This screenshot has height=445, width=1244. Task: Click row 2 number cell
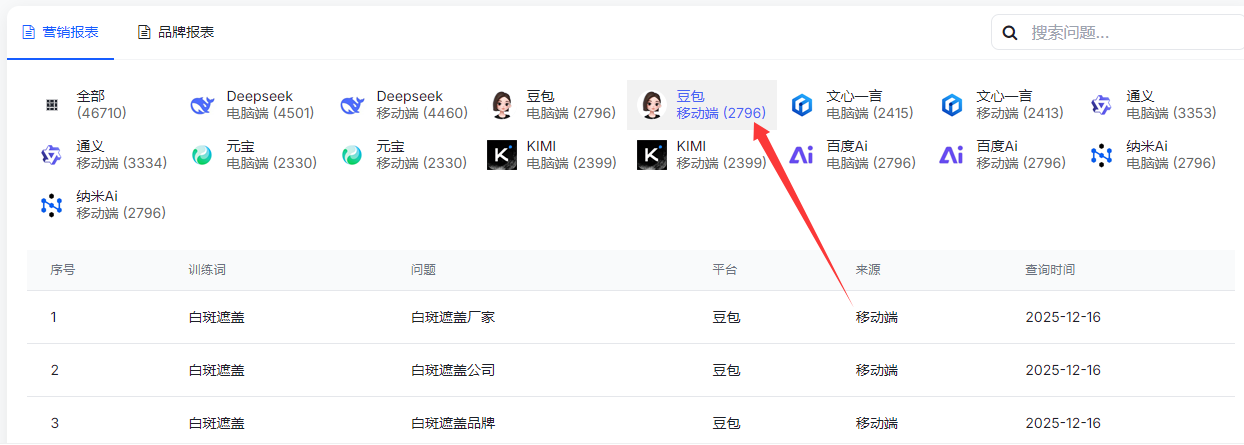click(x=55, y=370)
